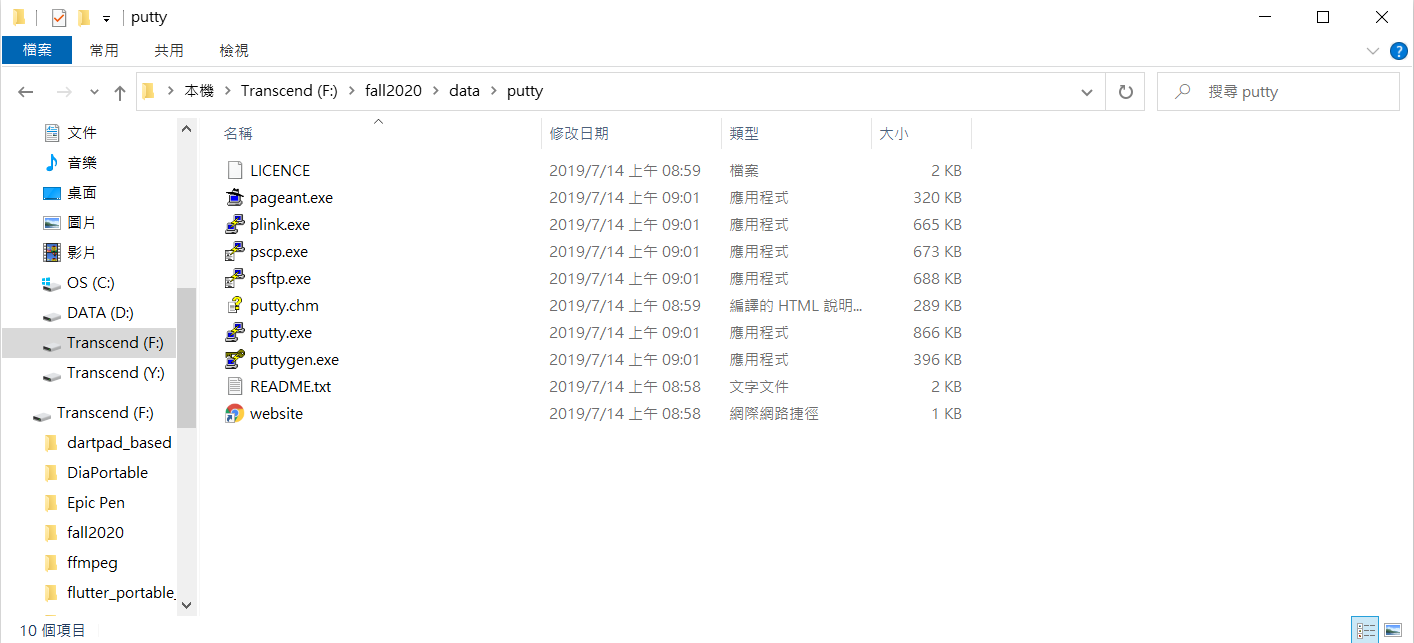Click the navigation pane scrollbar thumb

(x=186, y=357)
